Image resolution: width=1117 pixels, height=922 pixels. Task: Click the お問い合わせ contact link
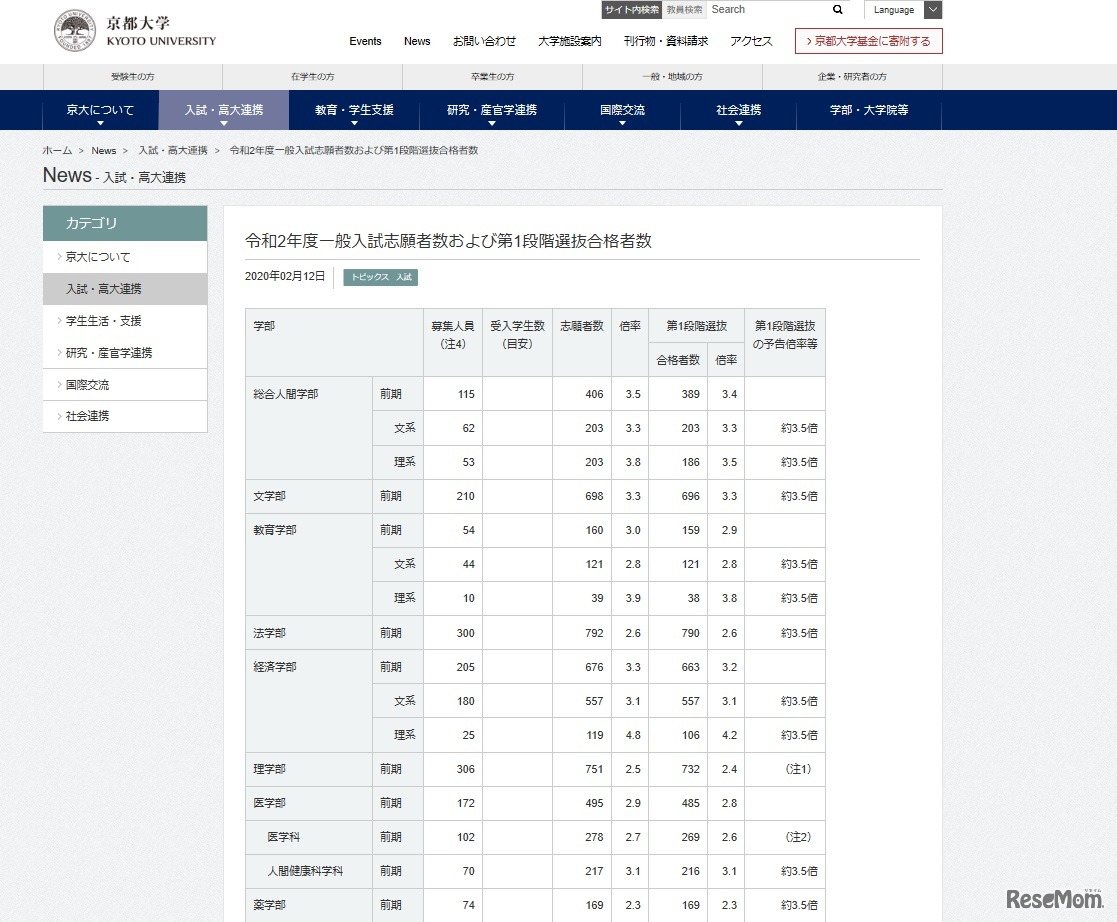tap(486, 42)
